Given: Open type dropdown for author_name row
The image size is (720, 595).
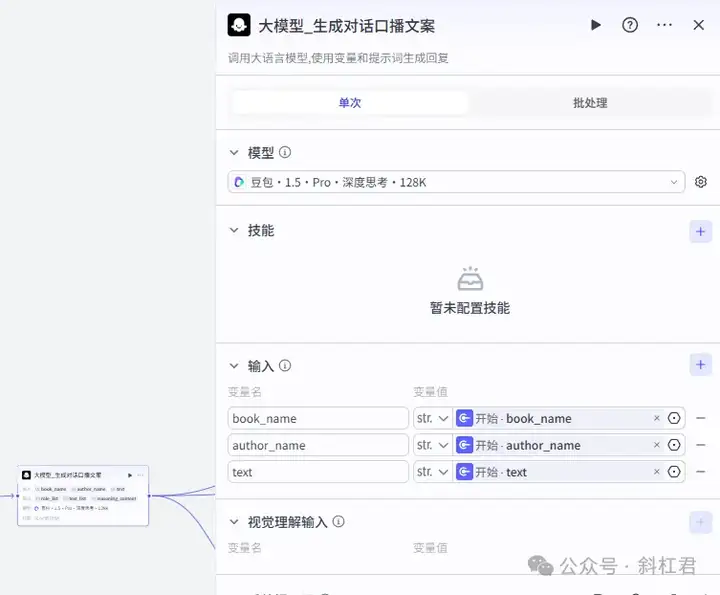Looking at the screenshot, I should point(433,445).
